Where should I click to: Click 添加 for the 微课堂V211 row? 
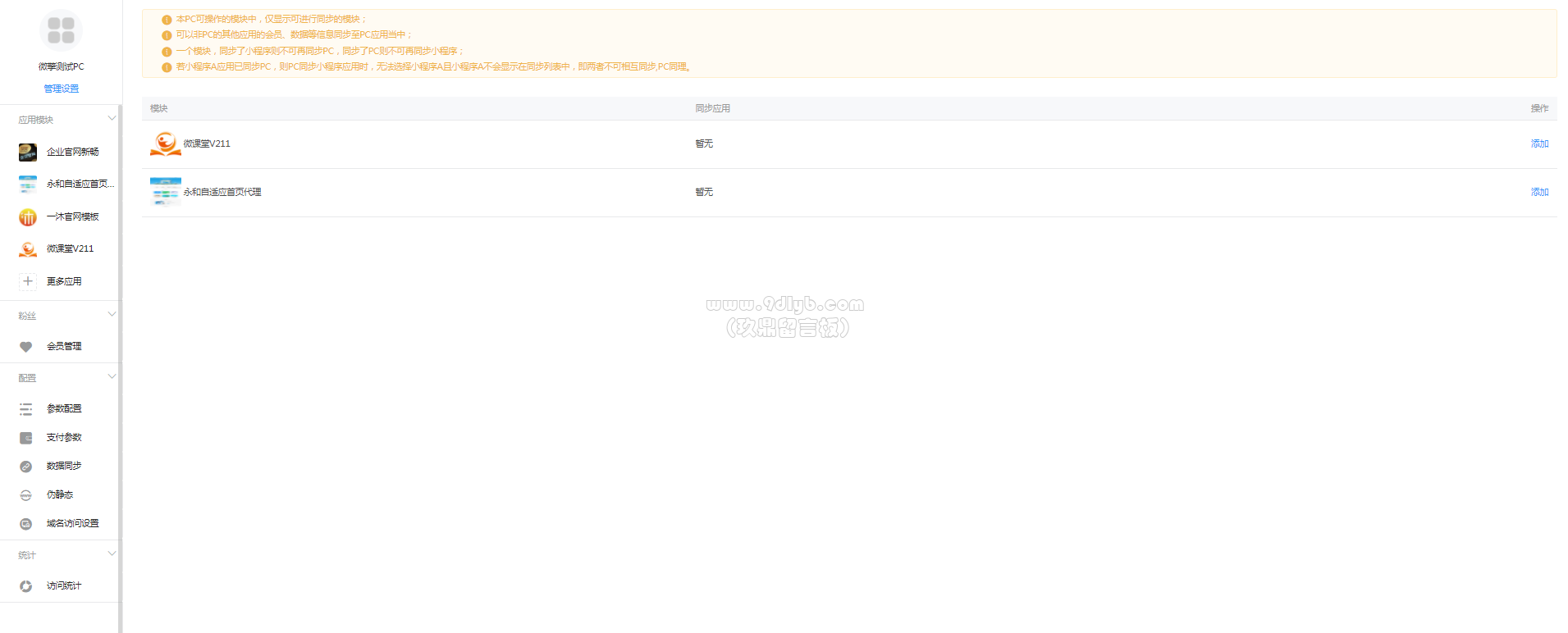1539,143
